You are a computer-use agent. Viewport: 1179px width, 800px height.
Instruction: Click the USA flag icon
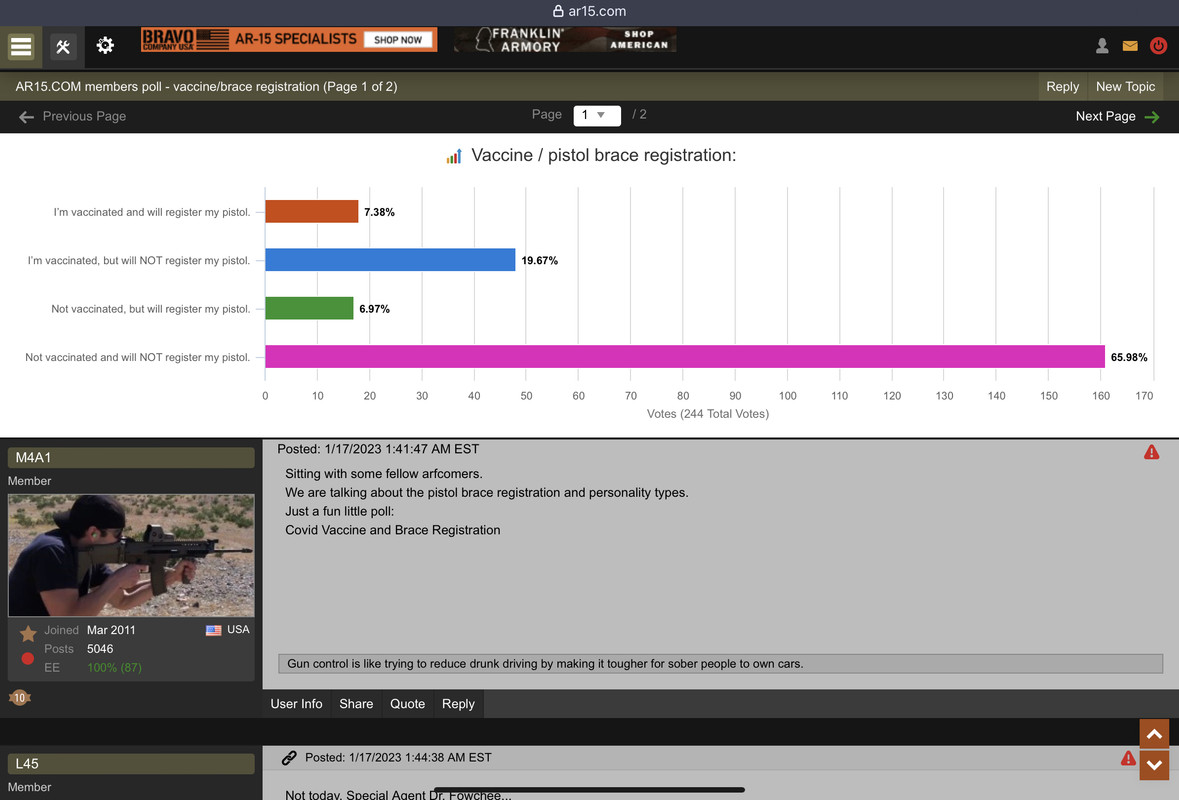(x=214, y=630)
